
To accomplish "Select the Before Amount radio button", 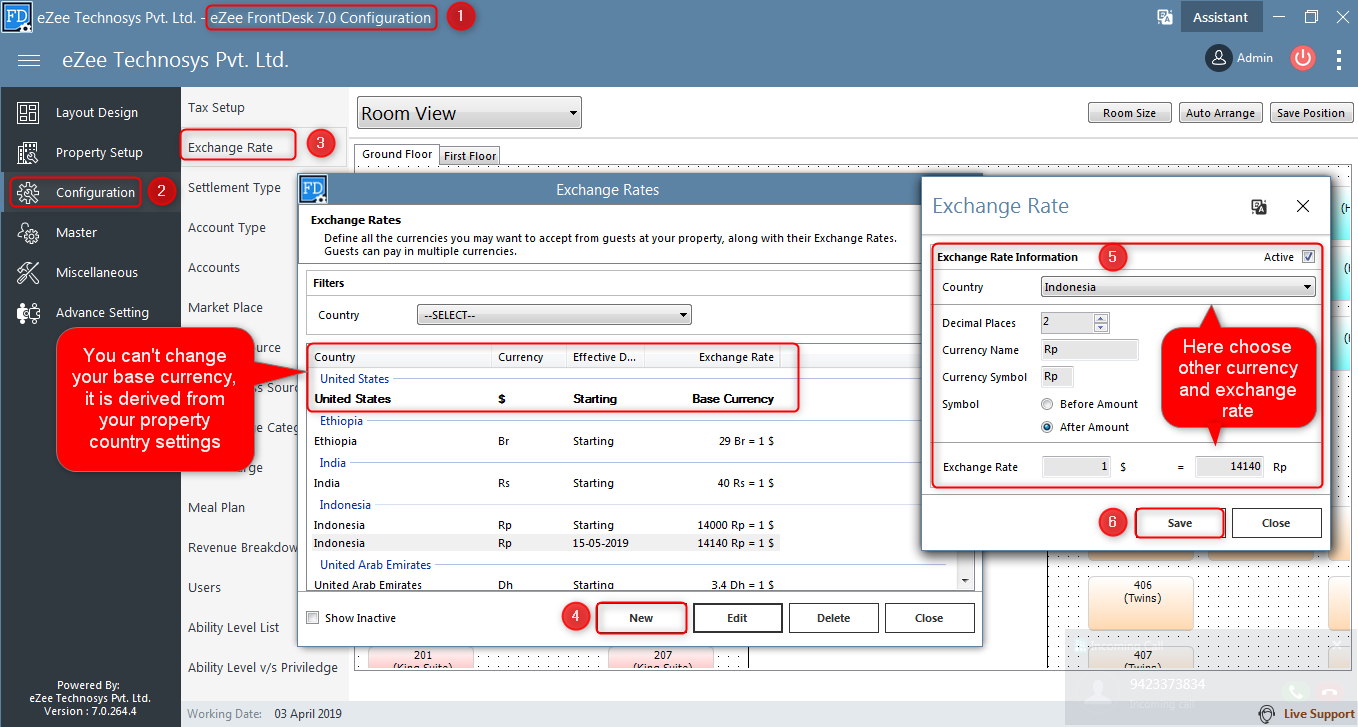I will coord(1047,404).
